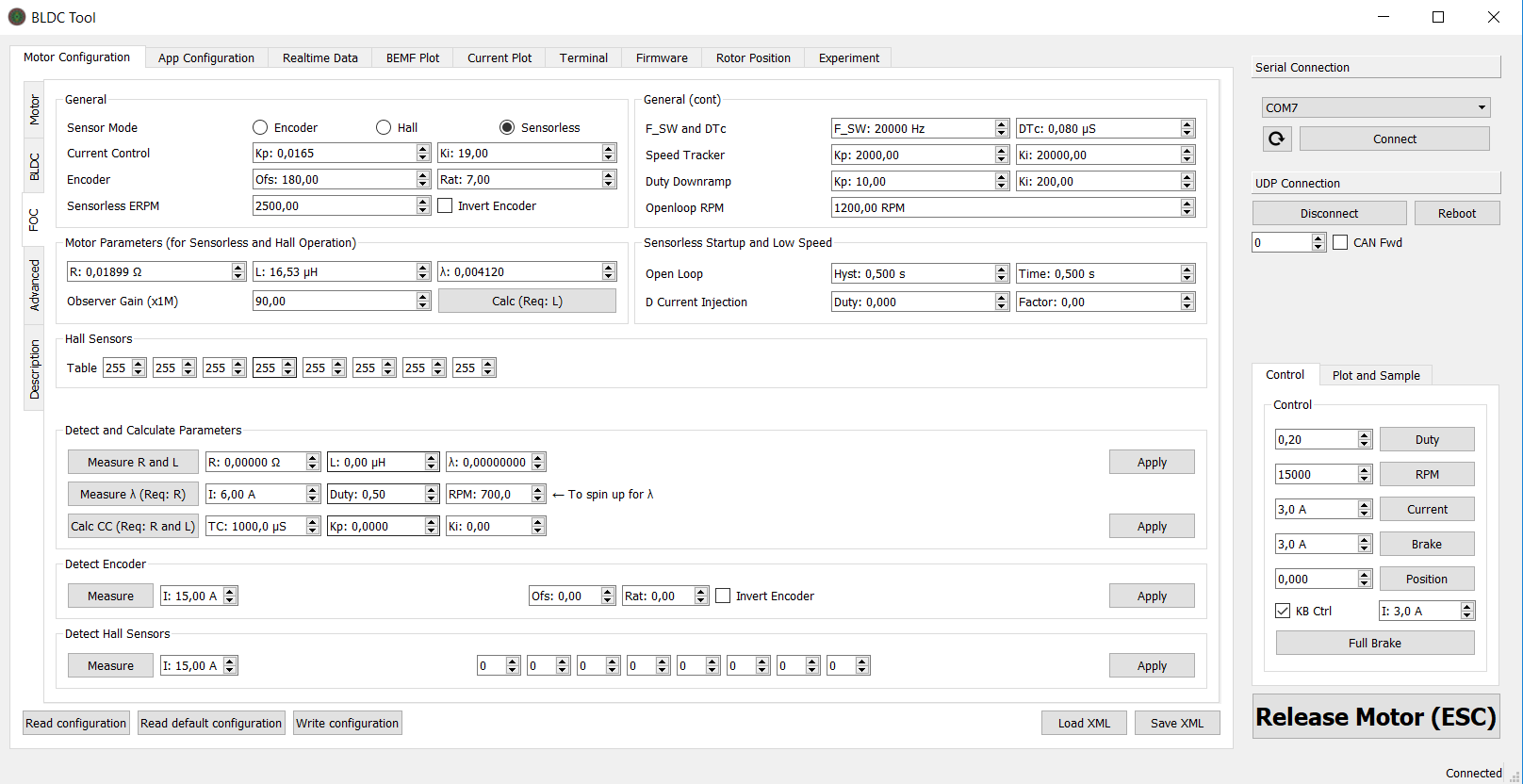Click the stepper on Sensorless ERPM field
This screenshot has width=1523, height=784.
click(423, 205)
